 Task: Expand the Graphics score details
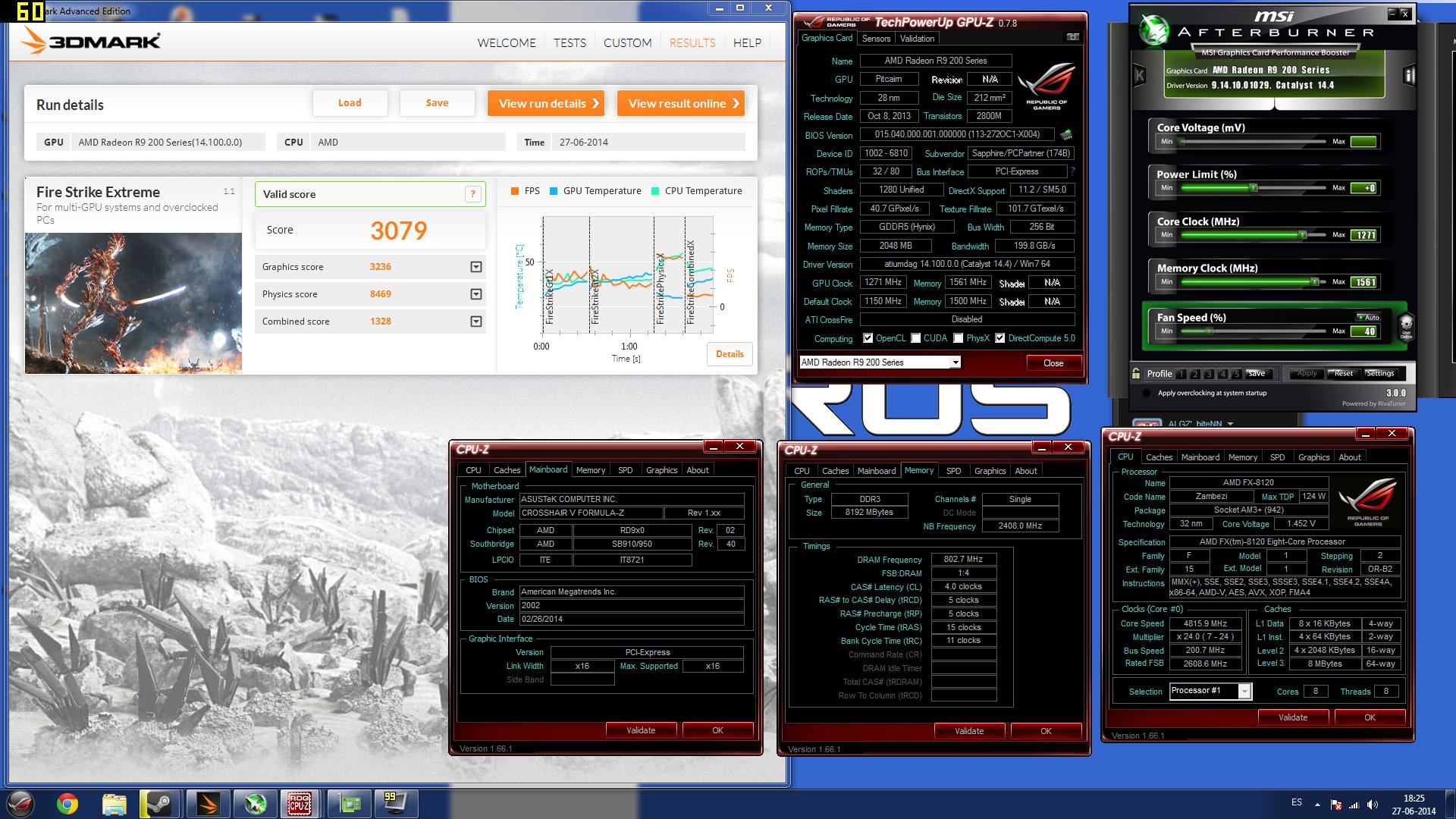pyautogui.click(x=476, y=267)
